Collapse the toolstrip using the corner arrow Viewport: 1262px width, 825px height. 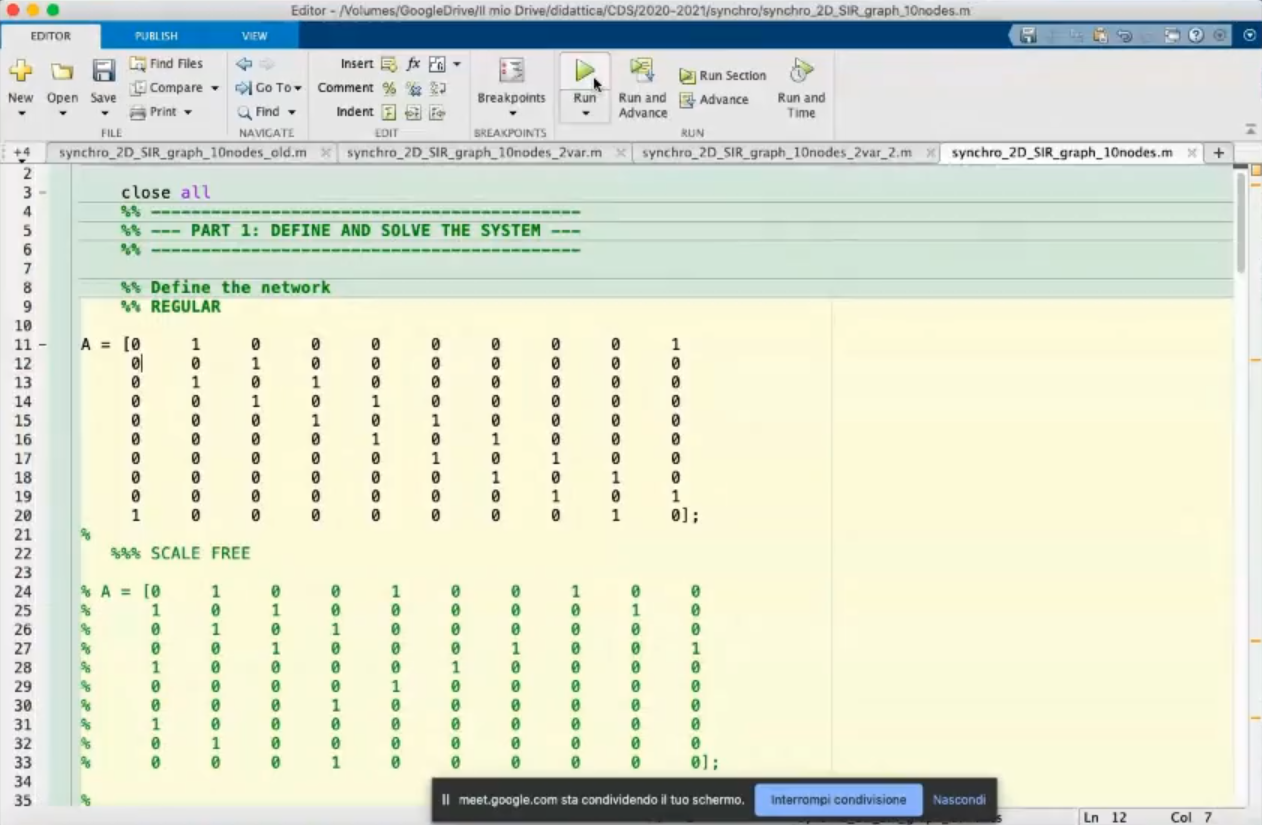(x=1250, y=129)
